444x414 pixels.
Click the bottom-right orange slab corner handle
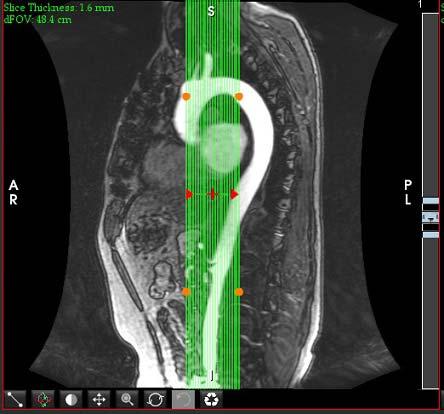pyautogui.click(x=239, y=292)
